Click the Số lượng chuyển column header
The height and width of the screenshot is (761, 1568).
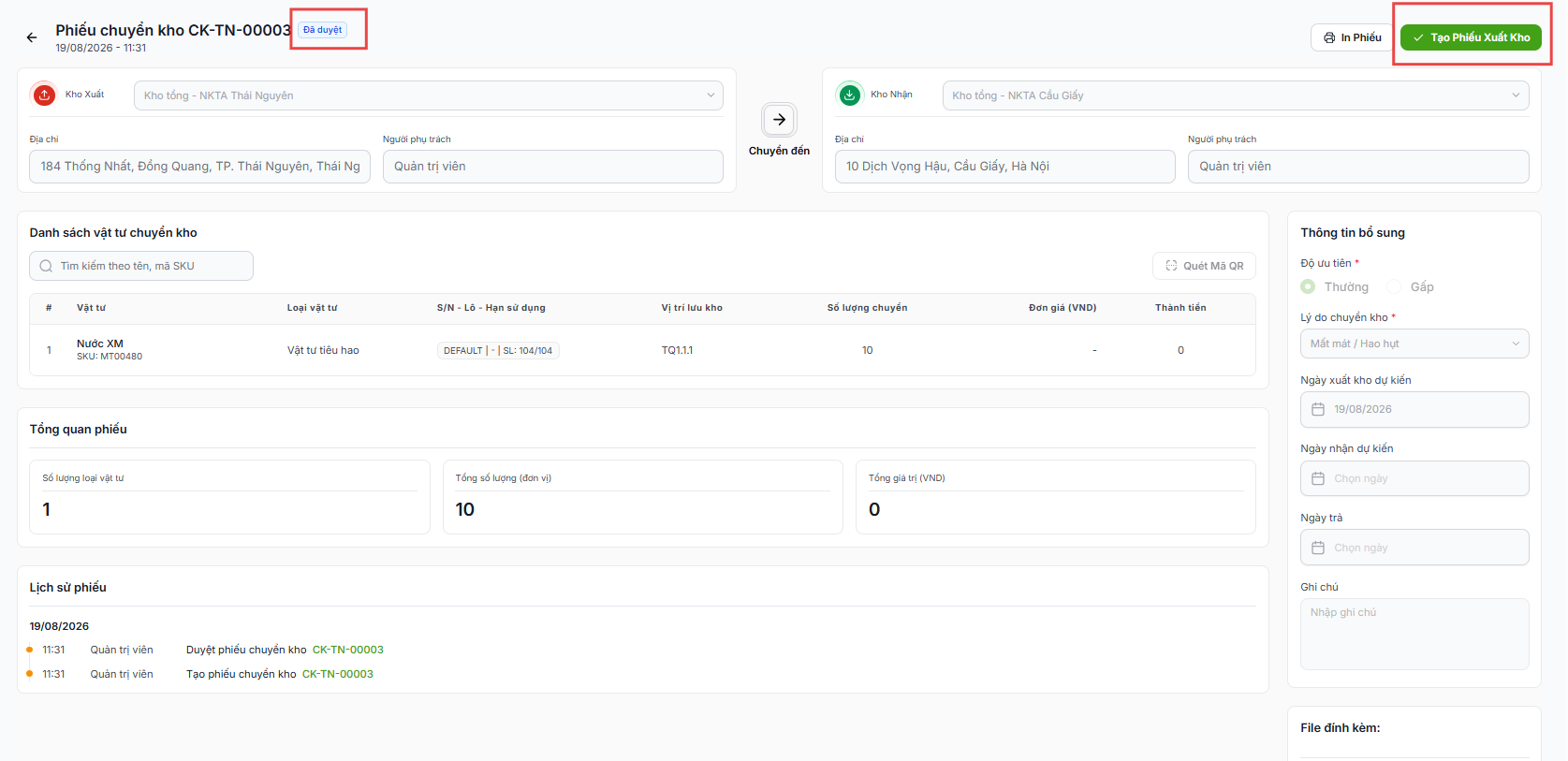coord(867,308)
